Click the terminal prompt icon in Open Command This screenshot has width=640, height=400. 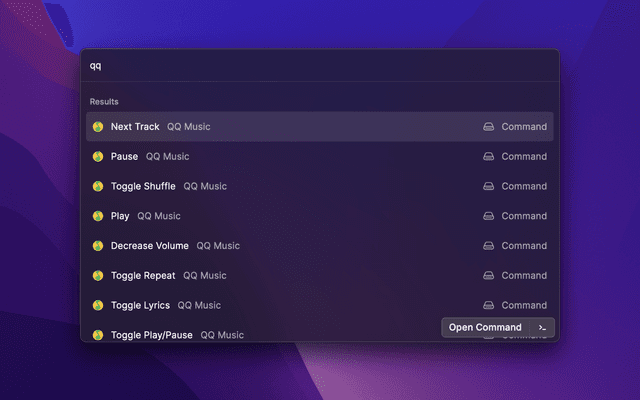[542, 328]
